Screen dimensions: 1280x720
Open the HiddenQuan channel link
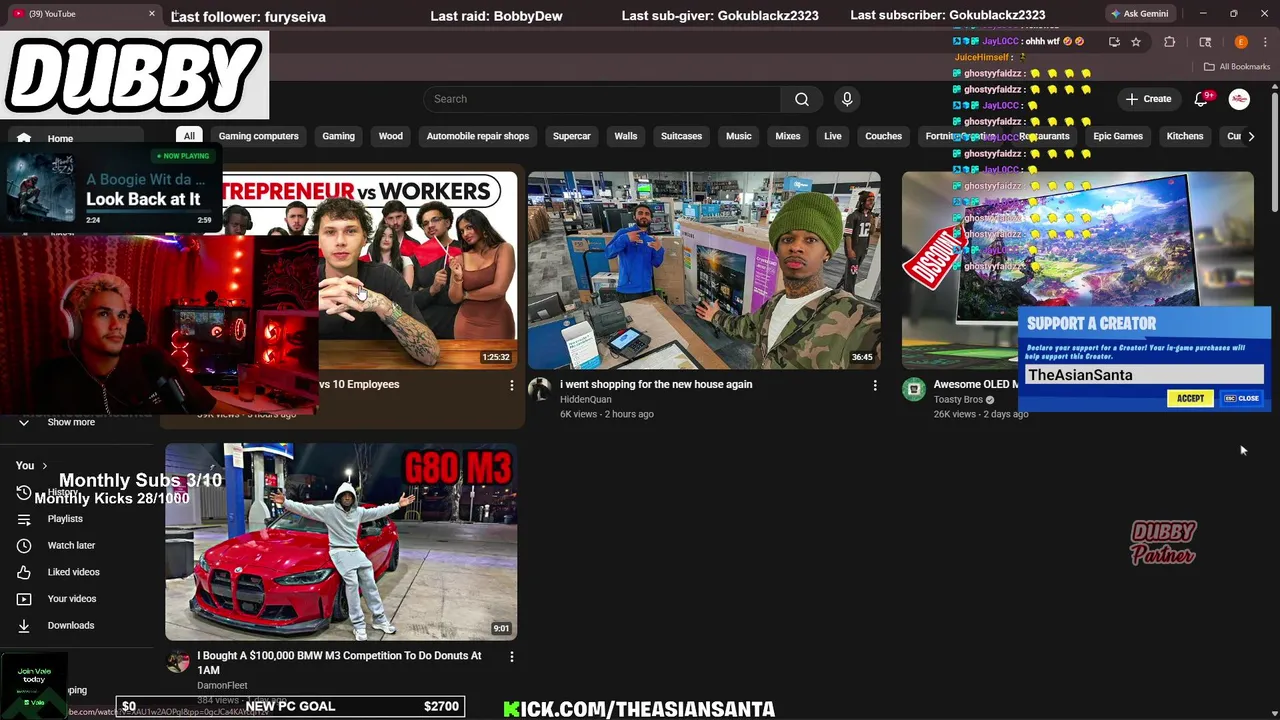(586, 400)
